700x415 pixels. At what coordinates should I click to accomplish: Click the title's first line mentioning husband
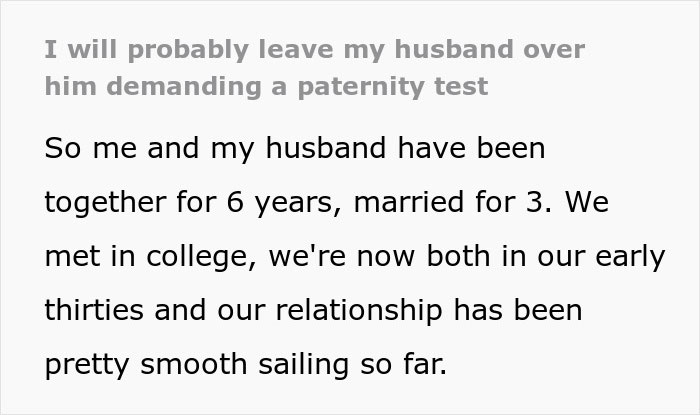315,49
